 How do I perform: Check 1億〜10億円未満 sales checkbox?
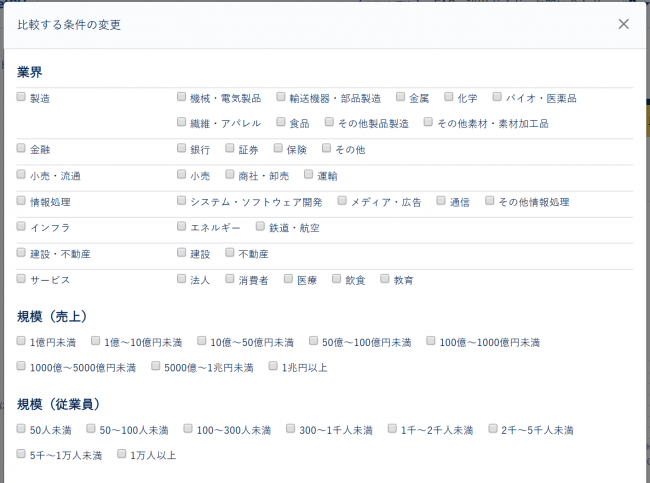click(x=95, y=341)
